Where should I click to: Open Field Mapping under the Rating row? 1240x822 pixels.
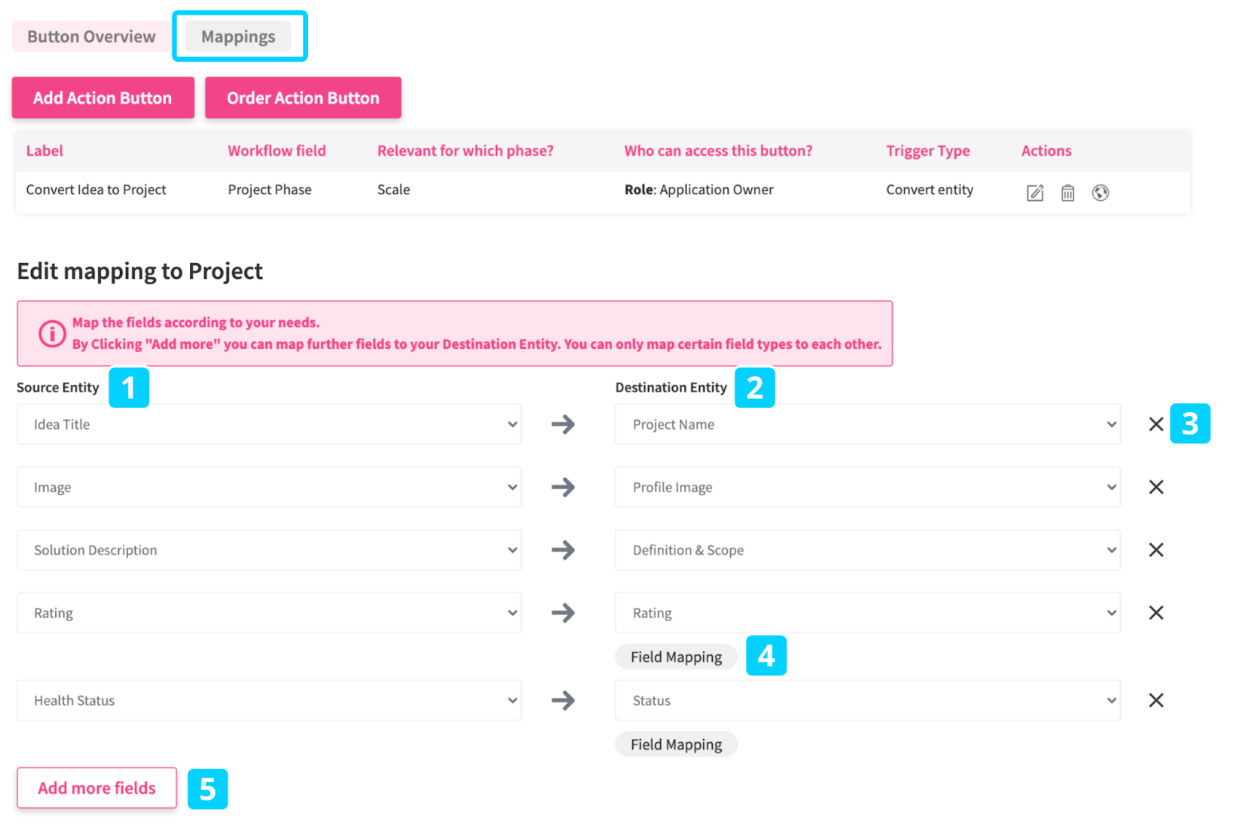(x=676, y=656)
